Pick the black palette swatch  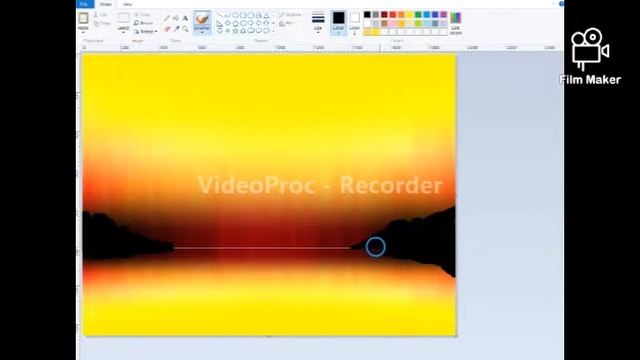click(x=367, y=15)
